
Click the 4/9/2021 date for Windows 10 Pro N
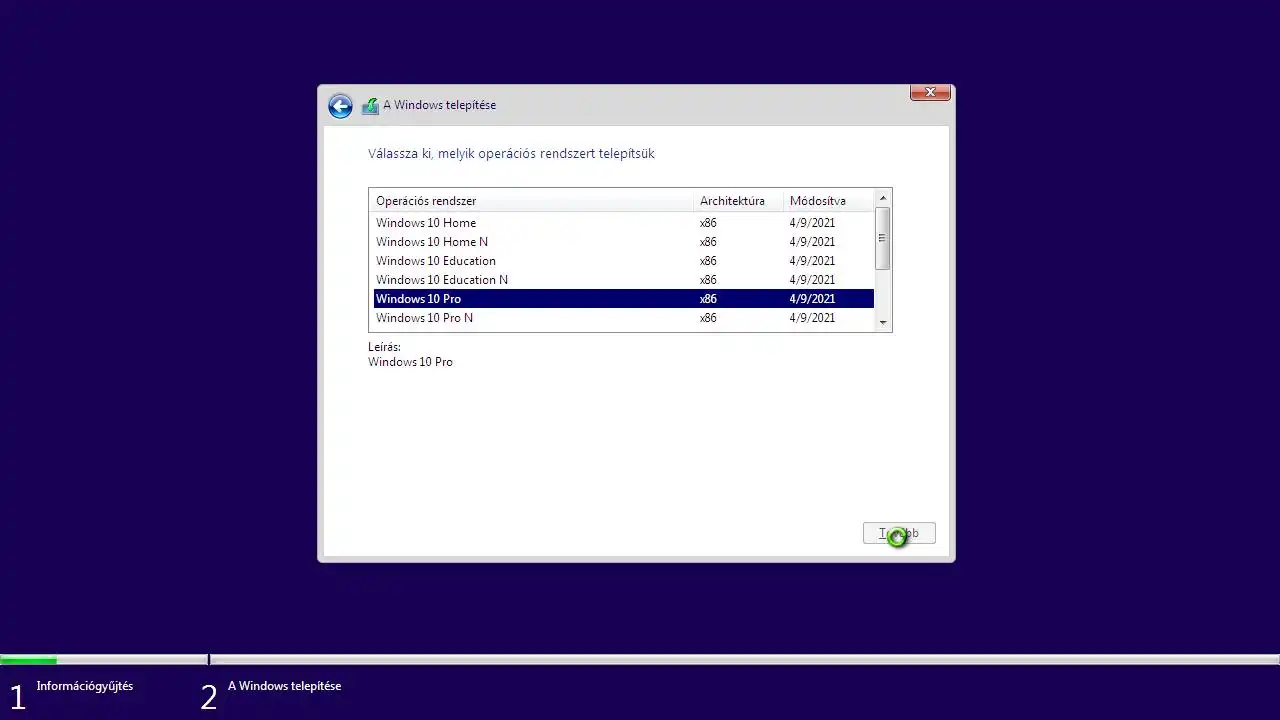[812, 318]
